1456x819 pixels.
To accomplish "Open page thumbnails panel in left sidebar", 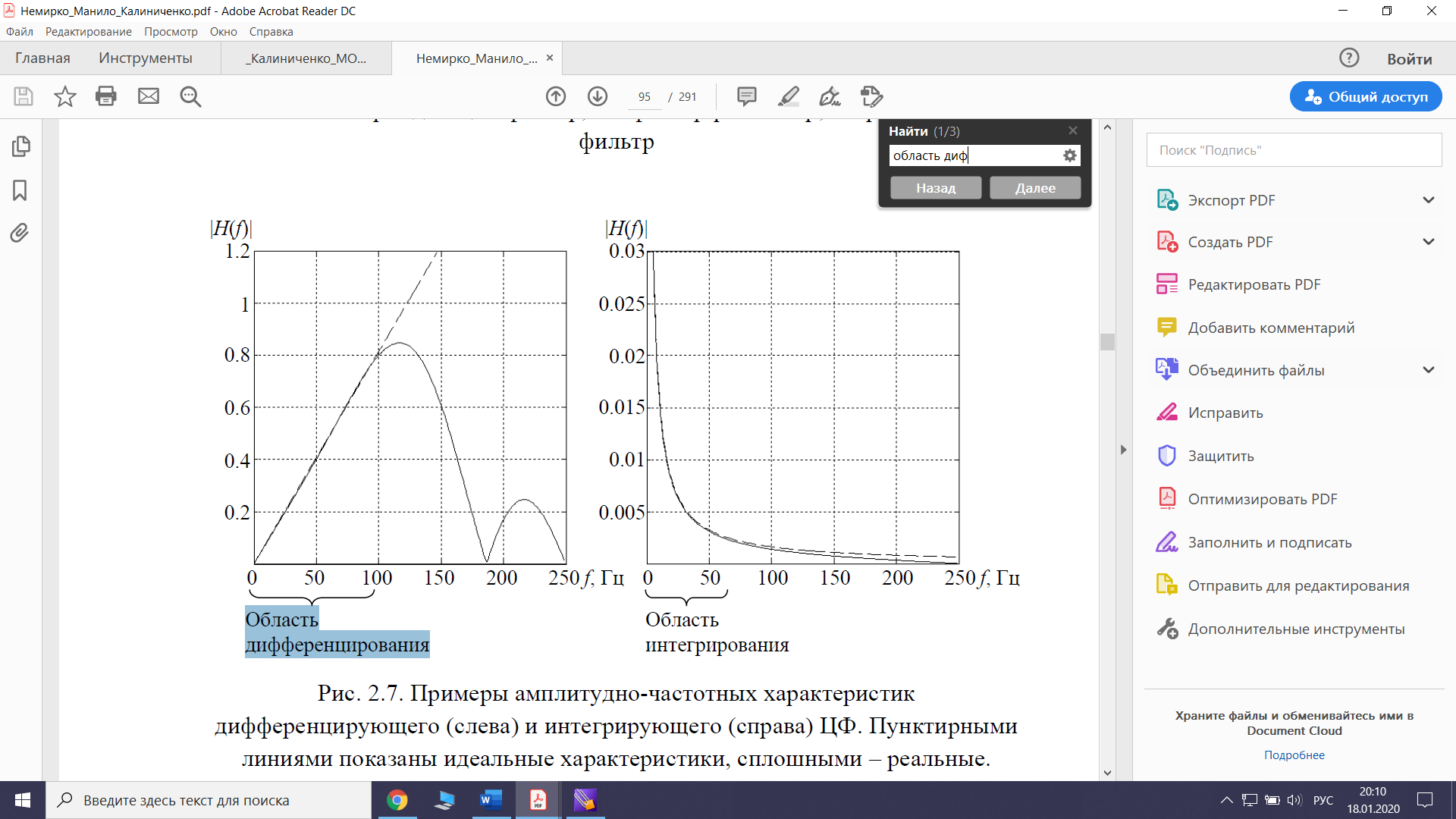I will coord(20,146).
